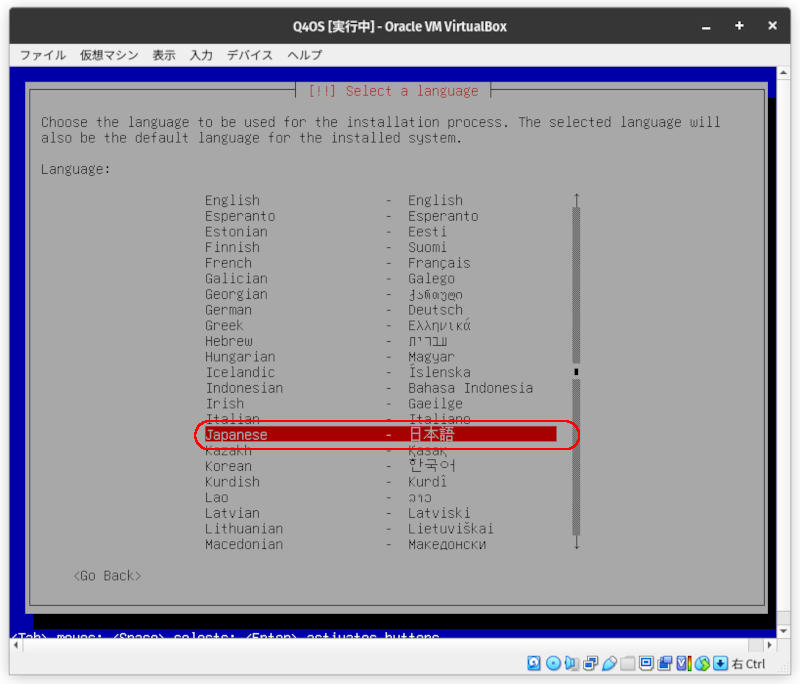Select Icelandic - Íslenska language entry
The height and width of the screenshot is (684, 800).
tap(381, 372)
